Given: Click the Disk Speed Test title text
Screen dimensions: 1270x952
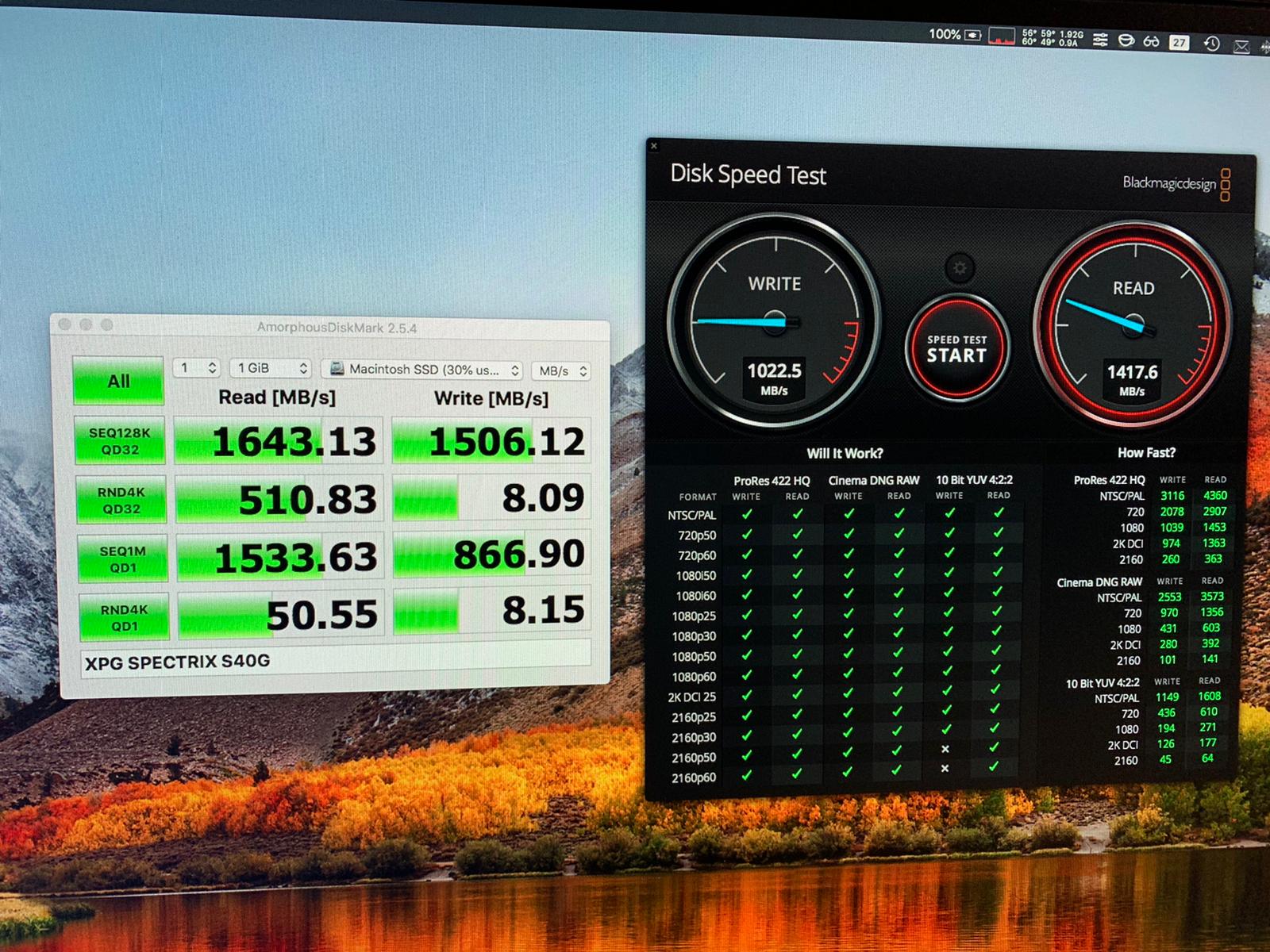Looking at the screenshot, I should [x=748, y=175].
